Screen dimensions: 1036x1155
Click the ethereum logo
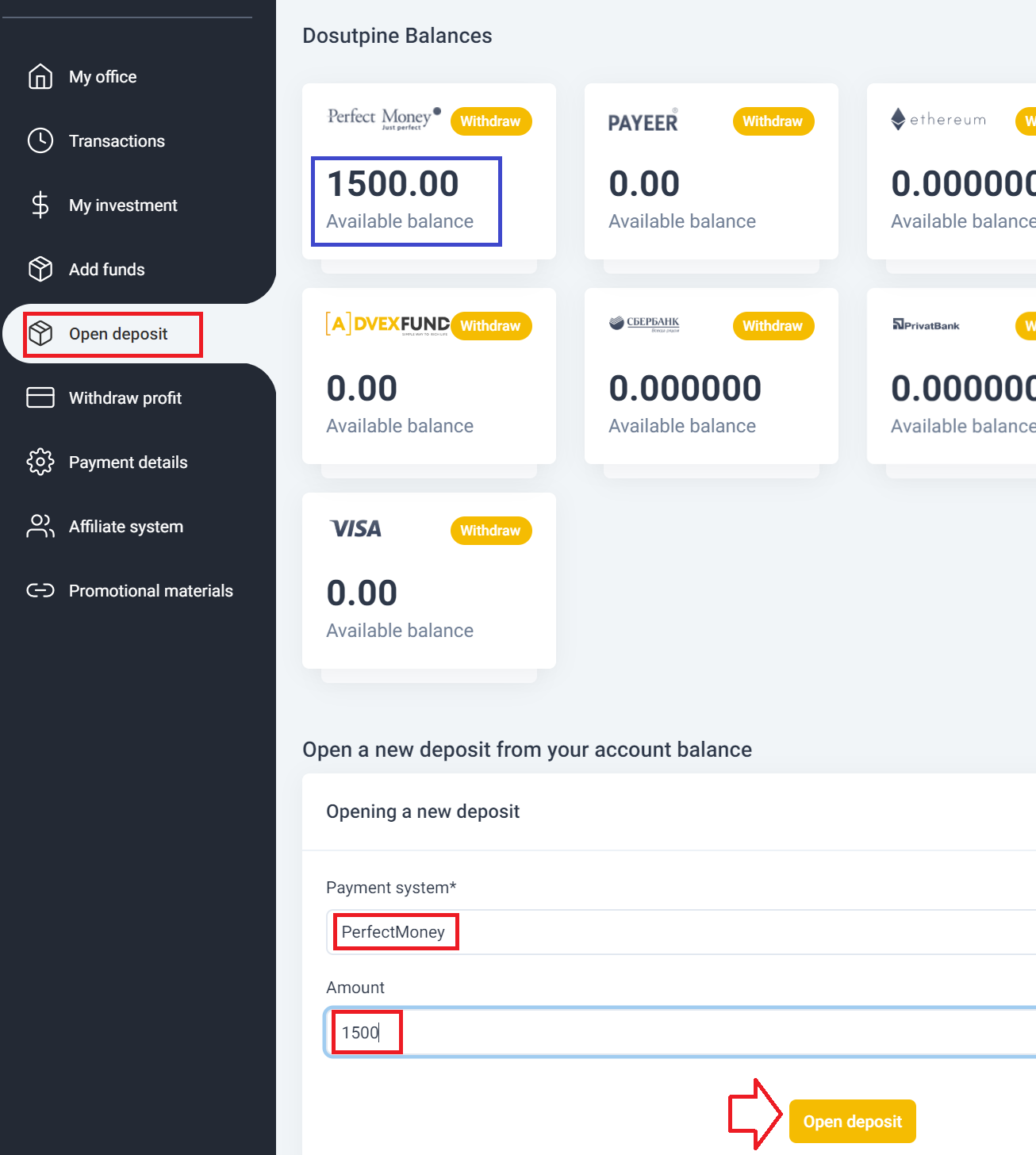pyautogui.click(x=938, y=120)
